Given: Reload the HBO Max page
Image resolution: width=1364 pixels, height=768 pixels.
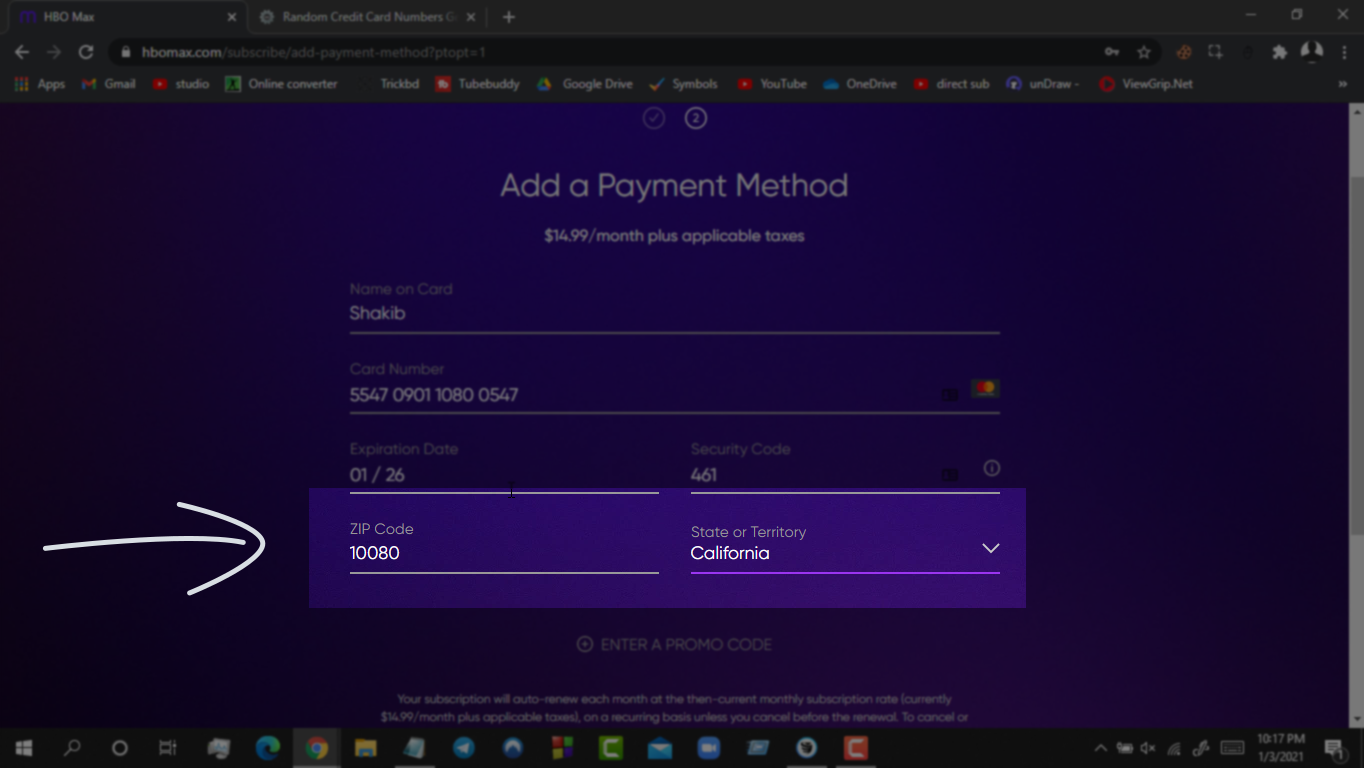Looking at the screenshot, I should (x=86, y=52).
